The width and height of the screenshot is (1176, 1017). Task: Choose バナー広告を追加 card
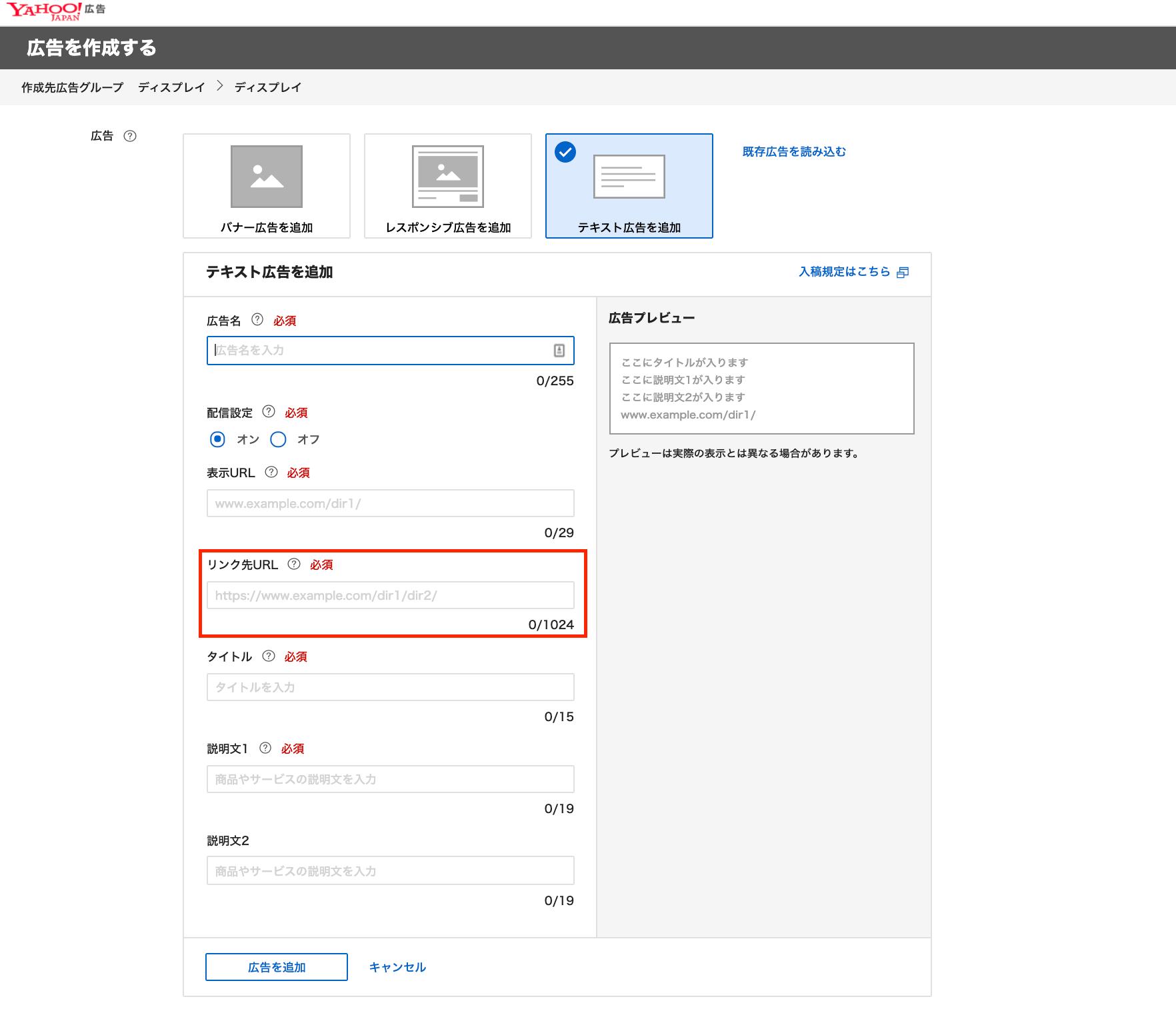pos(267,186)
